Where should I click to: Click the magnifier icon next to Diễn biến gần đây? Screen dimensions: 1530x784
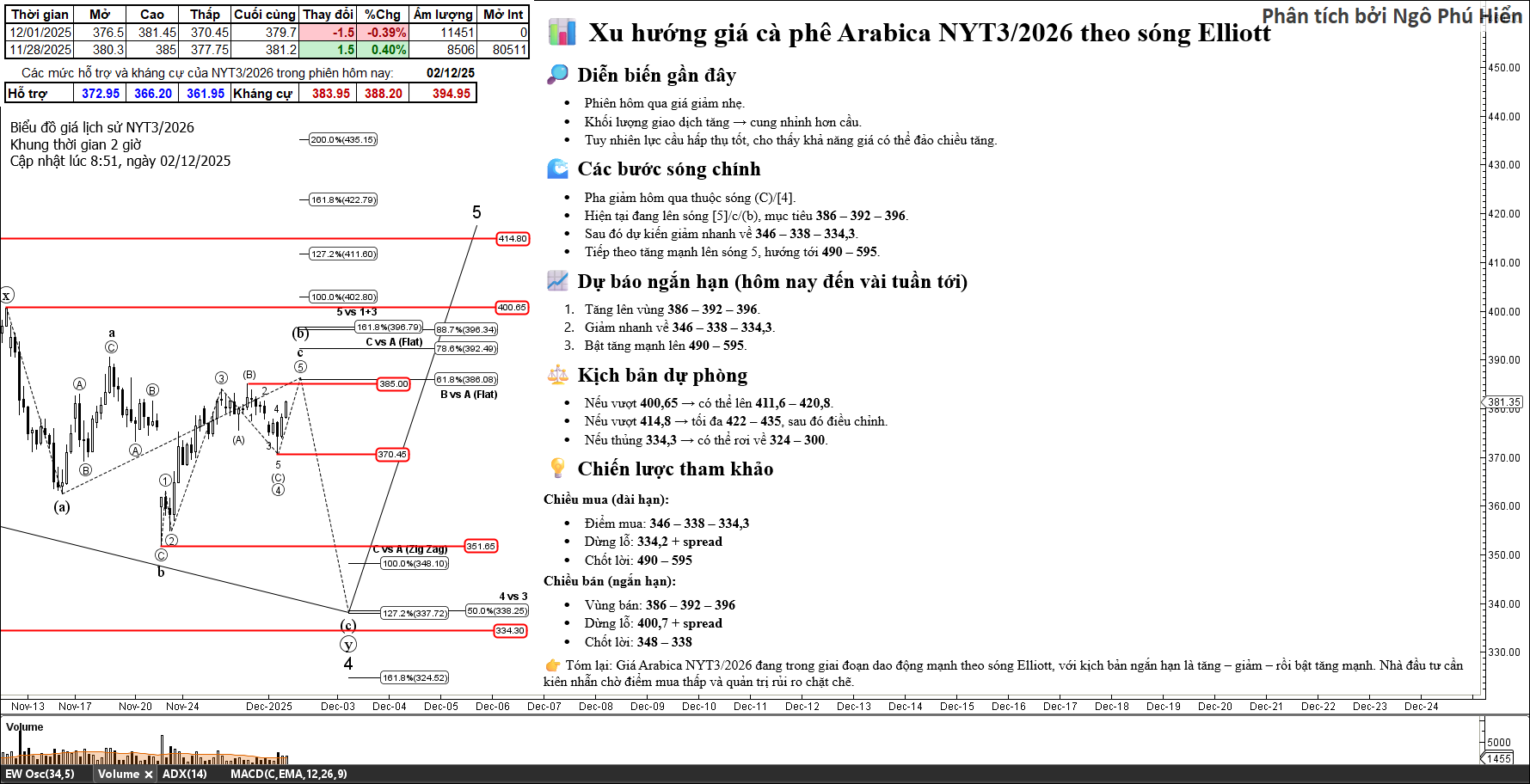(557, 75)
